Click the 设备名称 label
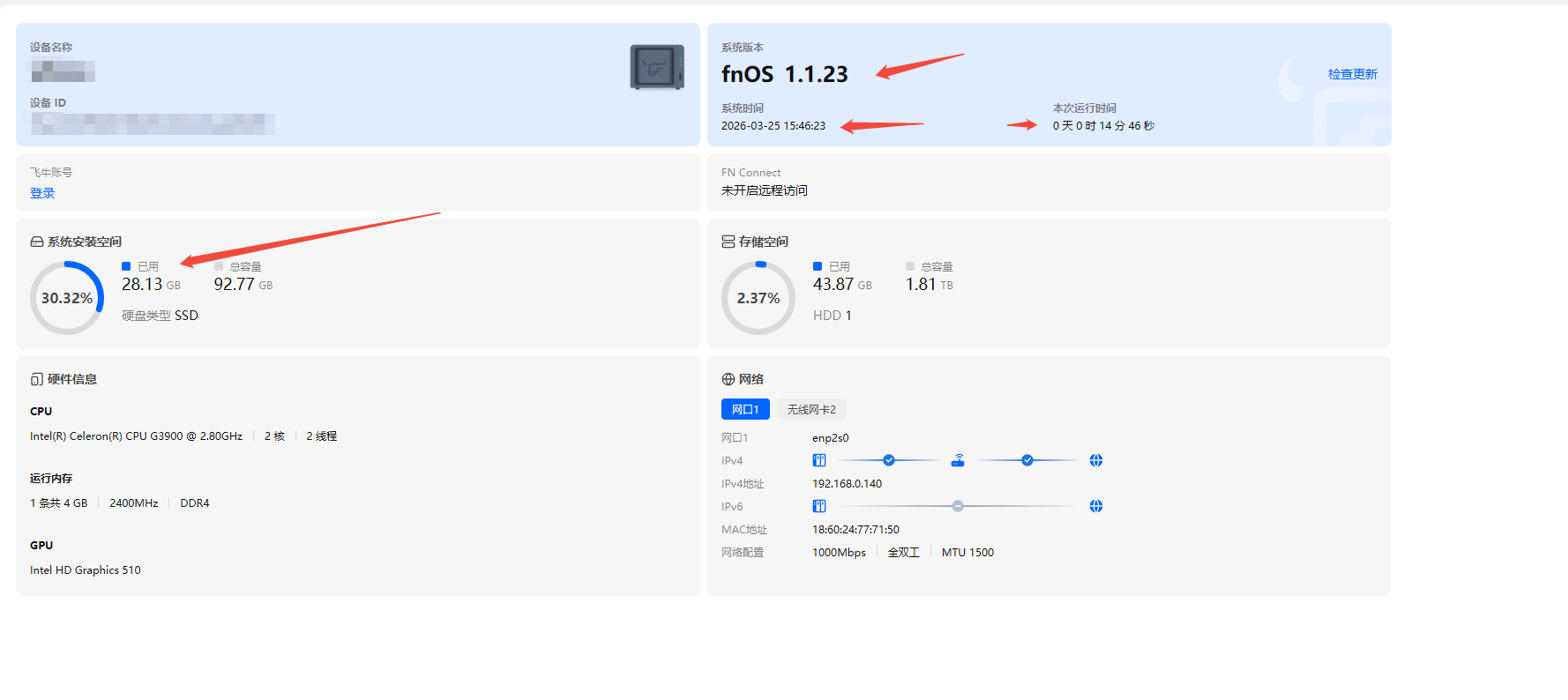Image resolution: width=1568 pixels, height=700 pixels. (51, 48)
